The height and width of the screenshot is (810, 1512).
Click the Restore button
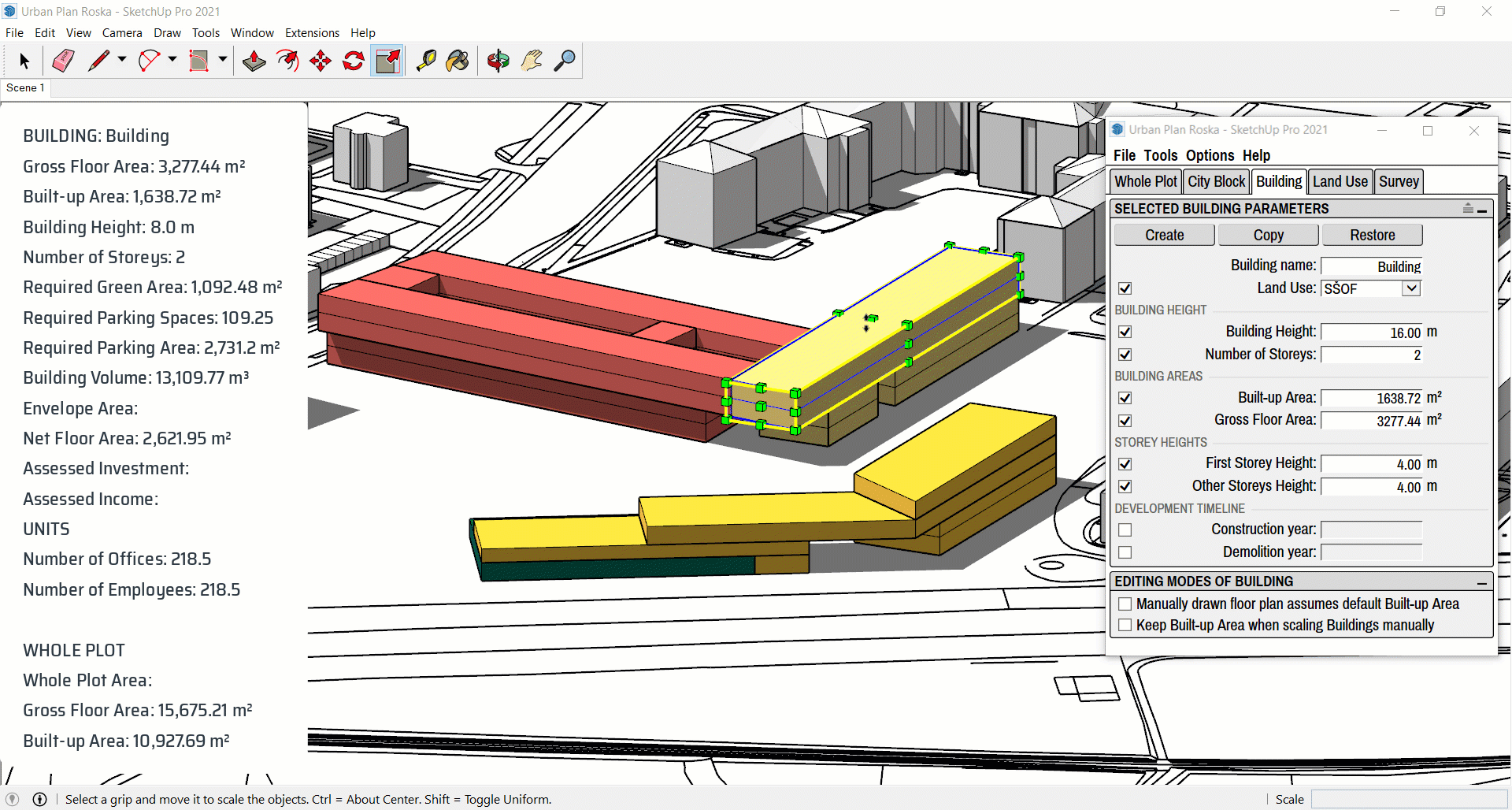pyautogui.click(x=1372, y=235)
